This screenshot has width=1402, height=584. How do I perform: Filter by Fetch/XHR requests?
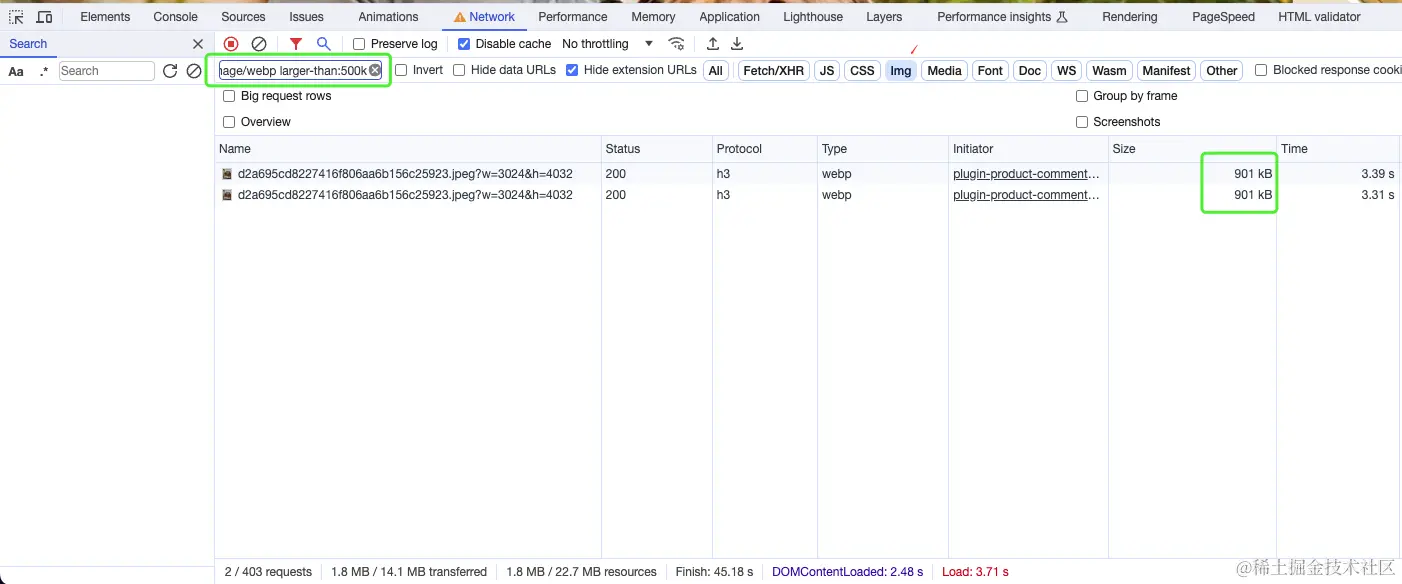coord(774,71)
